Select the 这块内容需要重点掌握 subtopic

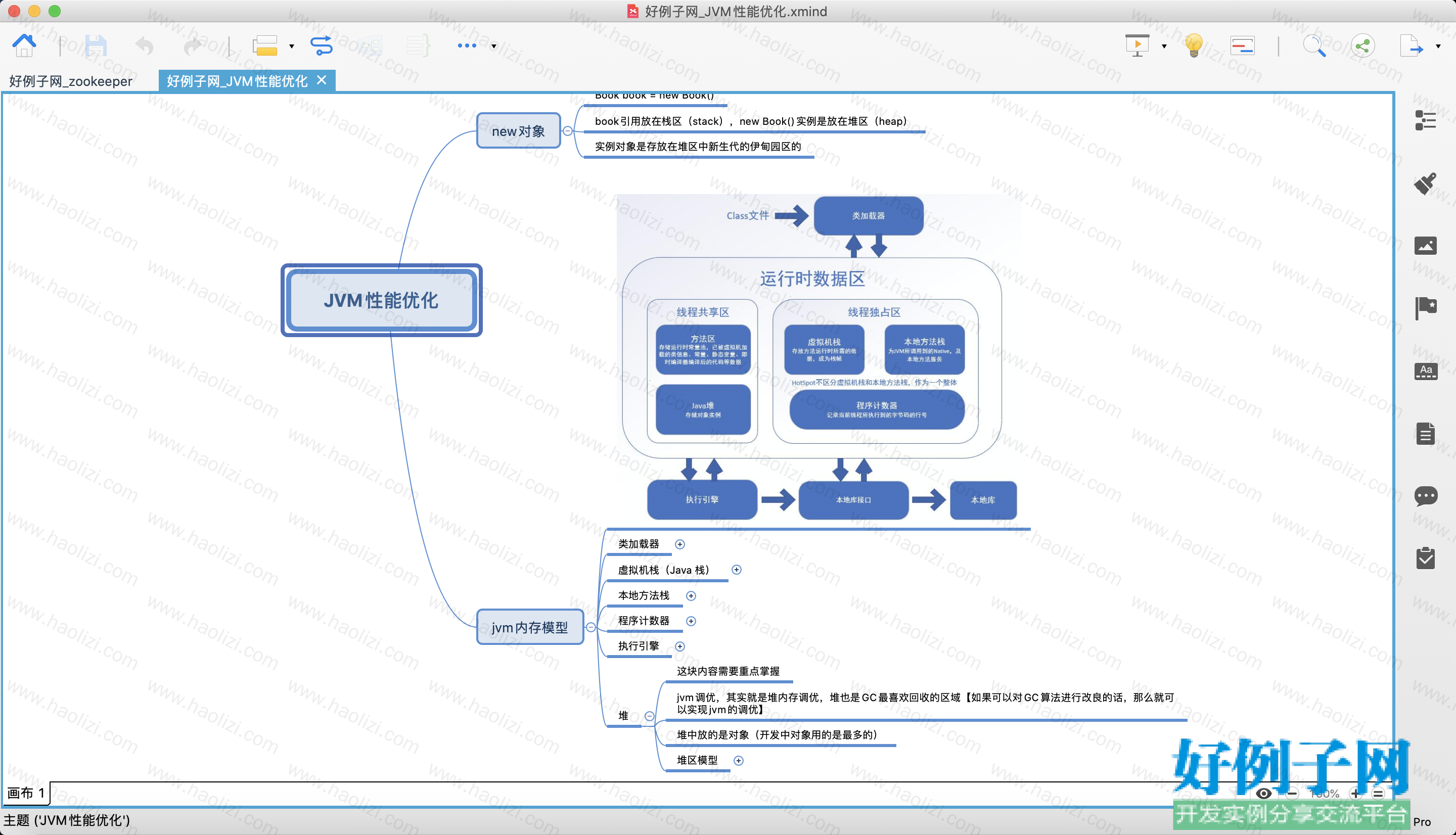729,672
